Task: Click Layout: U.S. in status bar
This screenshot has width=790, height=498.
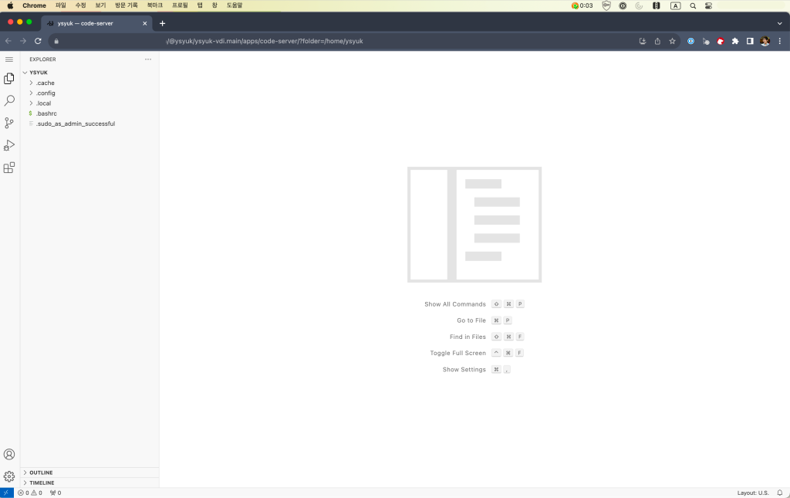Action: coord(753,493)
